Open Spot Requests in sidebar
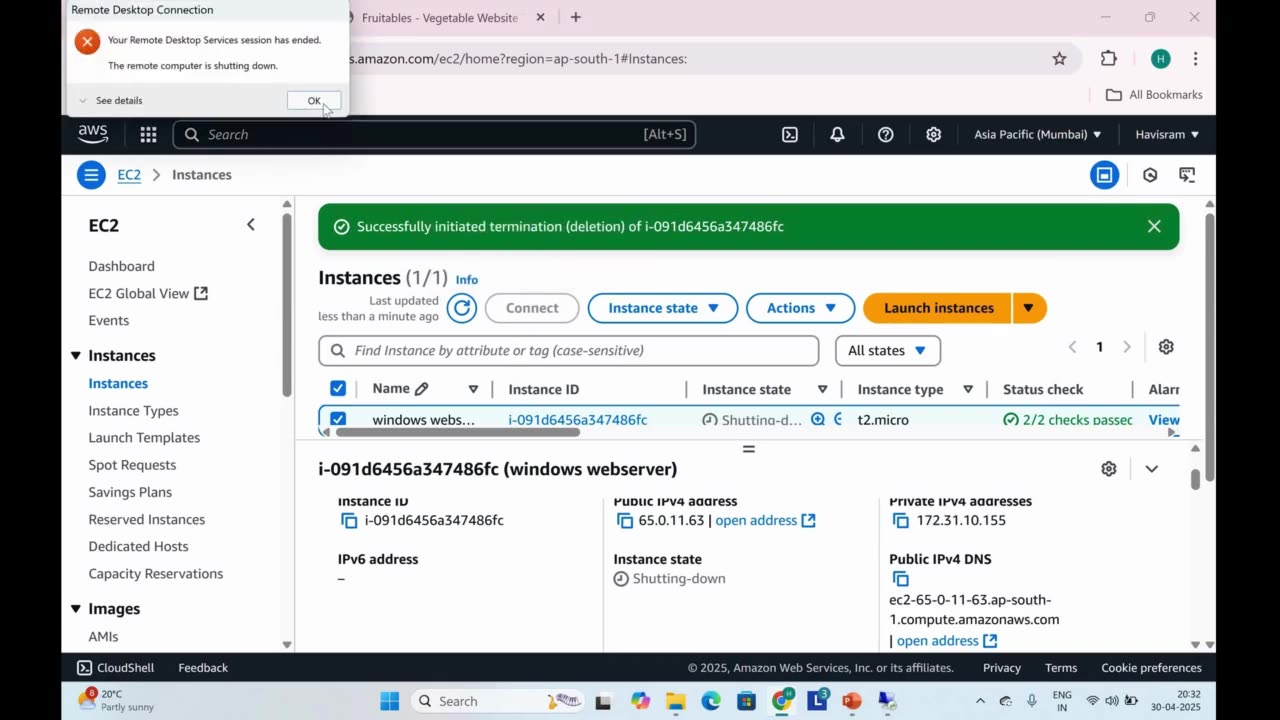Screen dimensions: 1280x720 (132, 464)
